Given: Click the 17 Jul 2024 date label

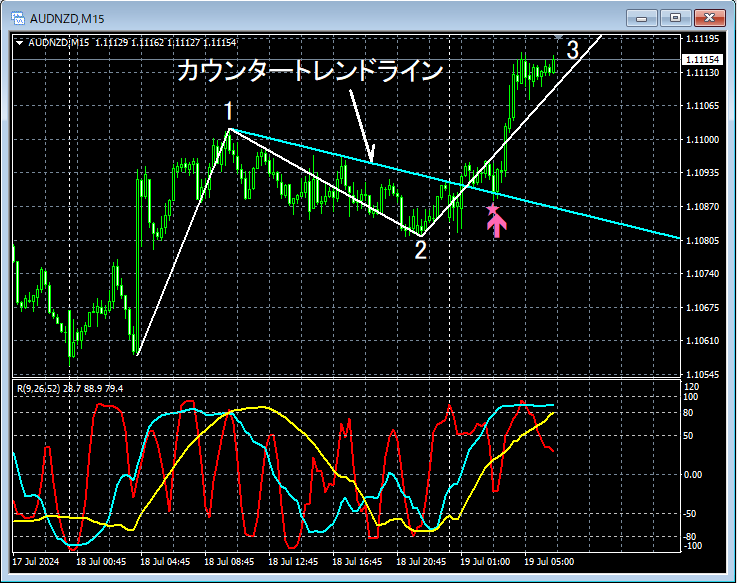Looking at the screenshot, I should pos(36,562).
